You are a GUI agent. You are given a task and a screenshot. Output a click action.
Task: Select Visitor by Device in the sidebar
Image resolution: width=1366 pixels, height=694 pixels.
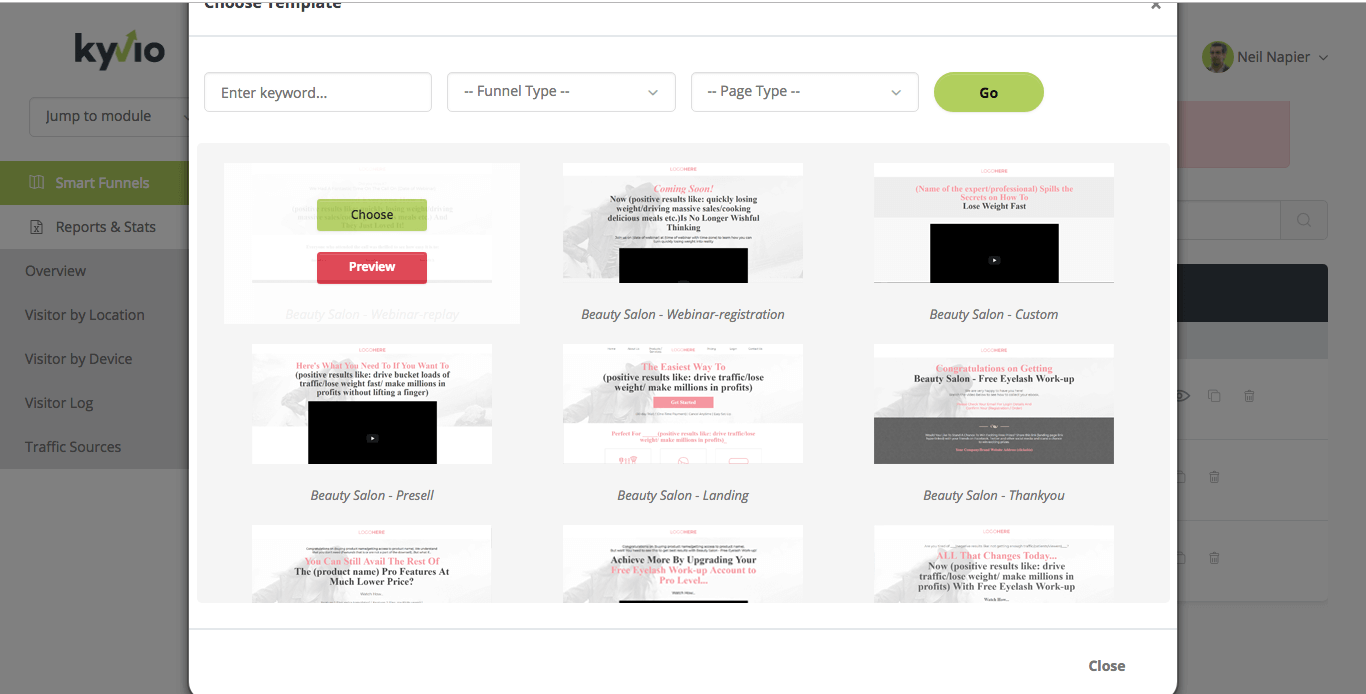(x=79, y=359)
